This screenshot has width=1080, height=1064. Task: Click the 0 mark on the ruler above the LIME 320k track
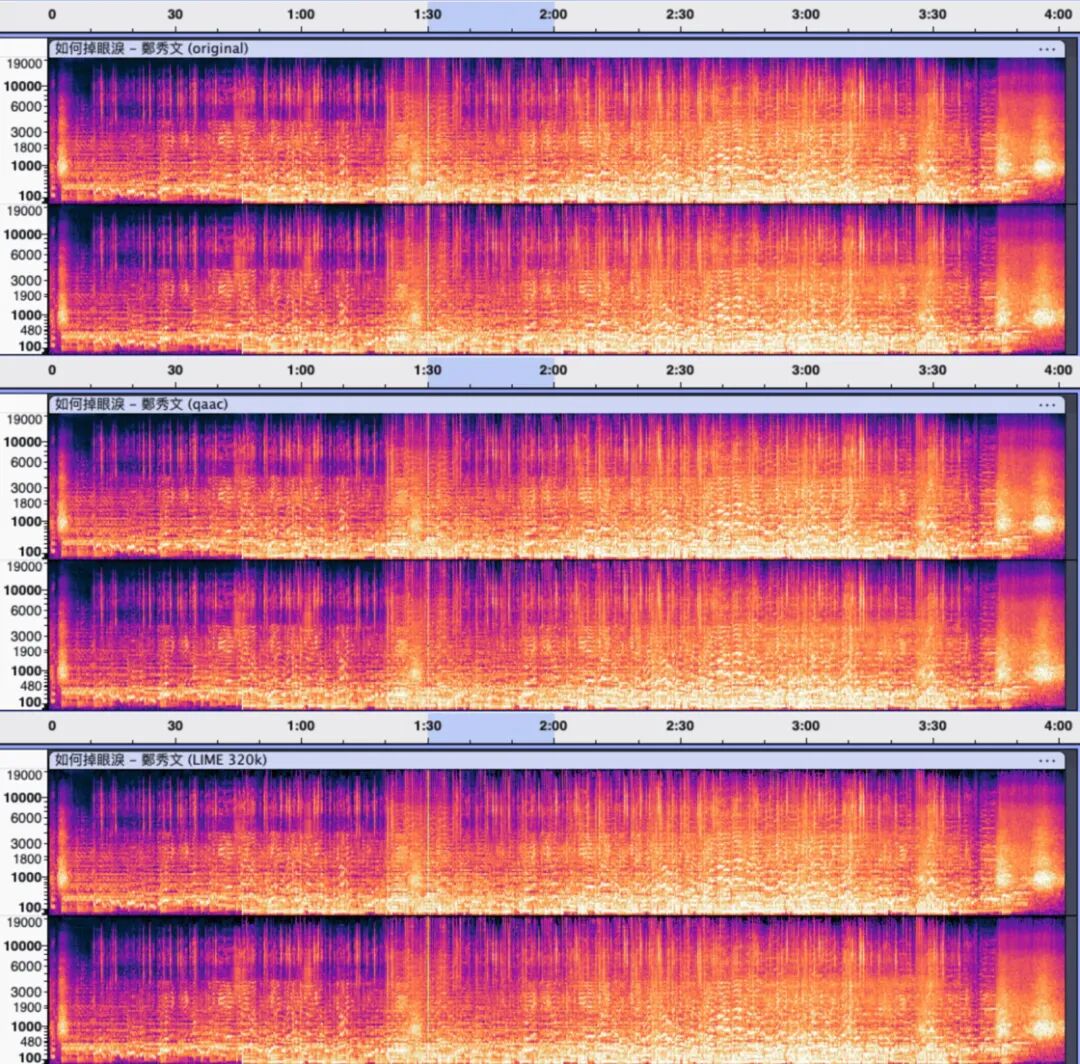[52, 725]
